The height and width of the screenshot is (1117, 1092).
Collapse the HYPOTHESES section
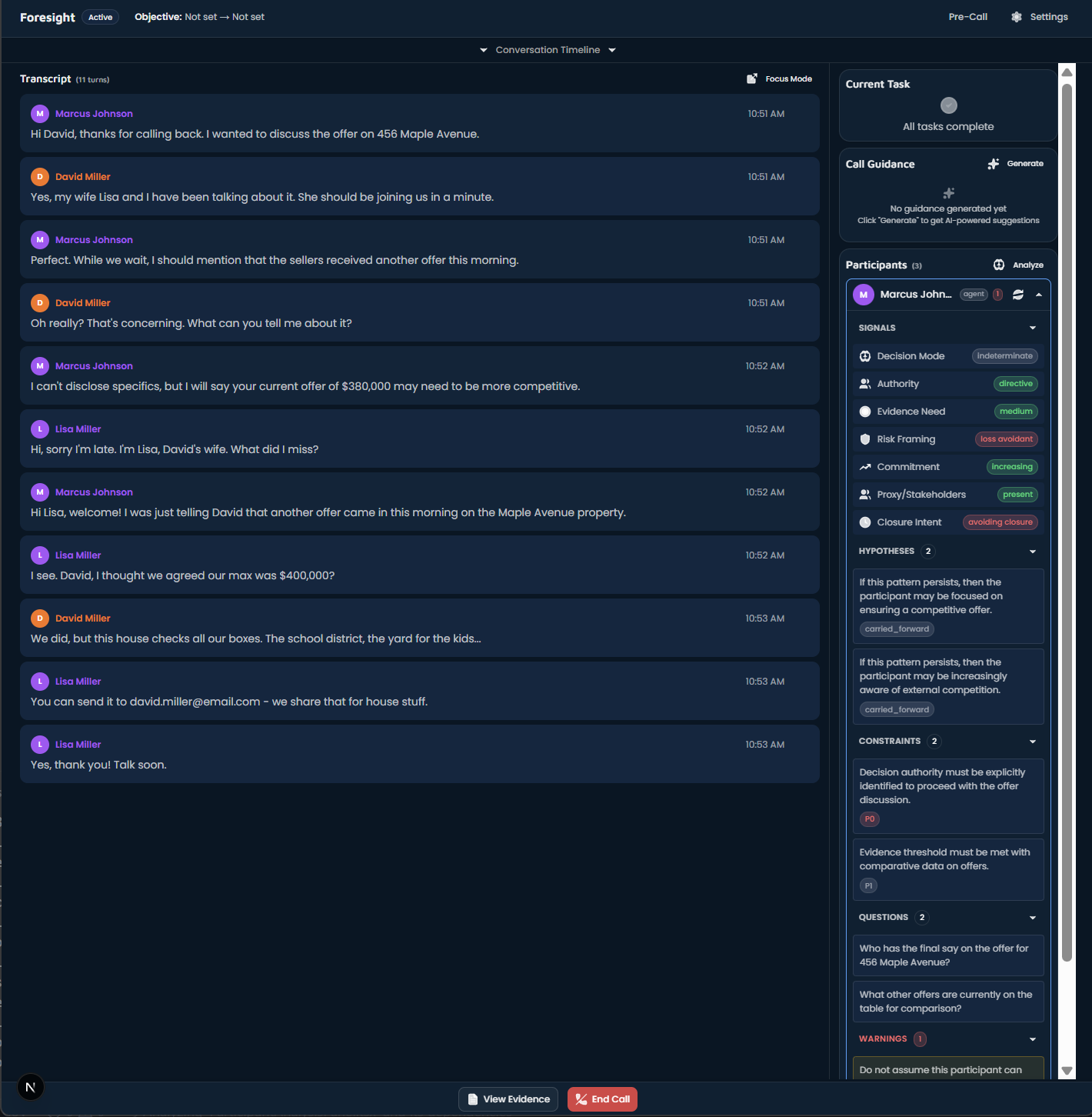[1033, 552]
